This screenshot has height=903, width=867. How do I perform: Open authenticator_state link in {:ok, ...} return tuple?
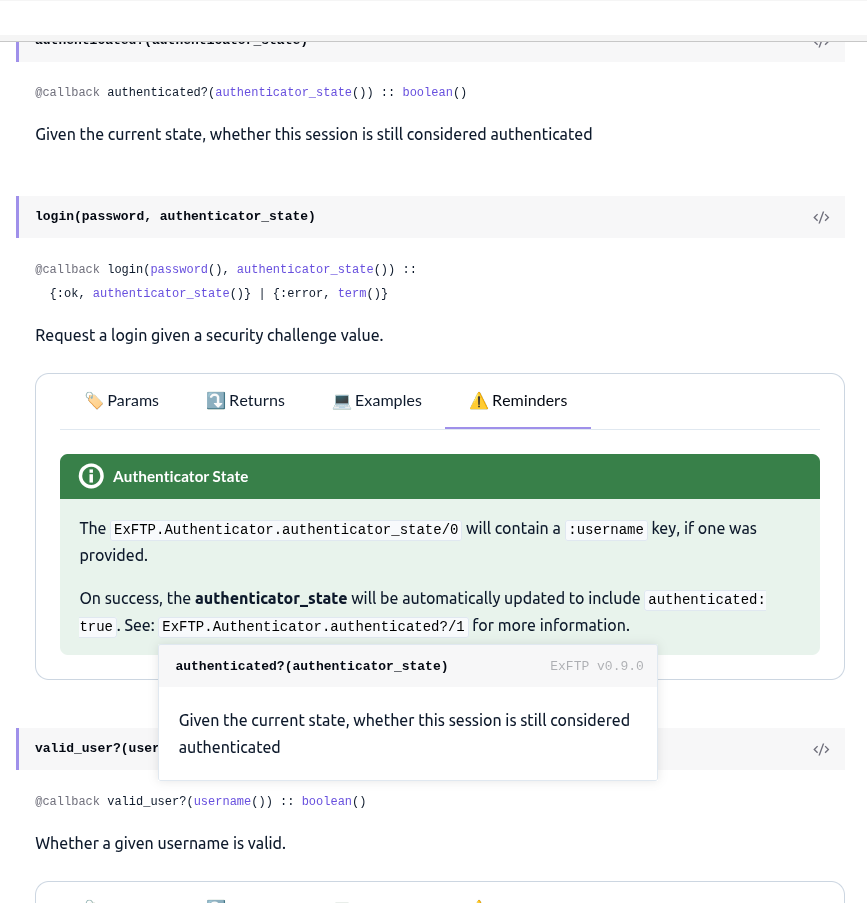click(x=161, y=293)
